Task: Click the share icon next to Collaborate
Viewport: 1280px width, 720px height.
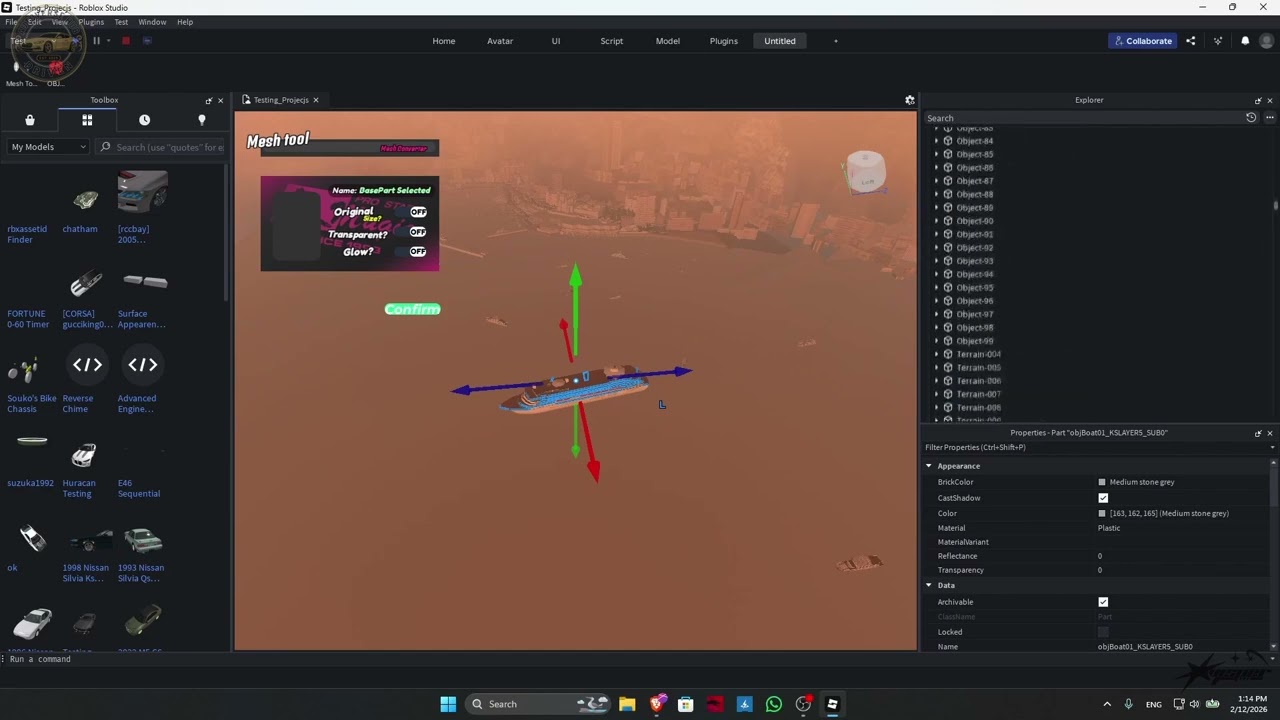Action: (1190, 41)
